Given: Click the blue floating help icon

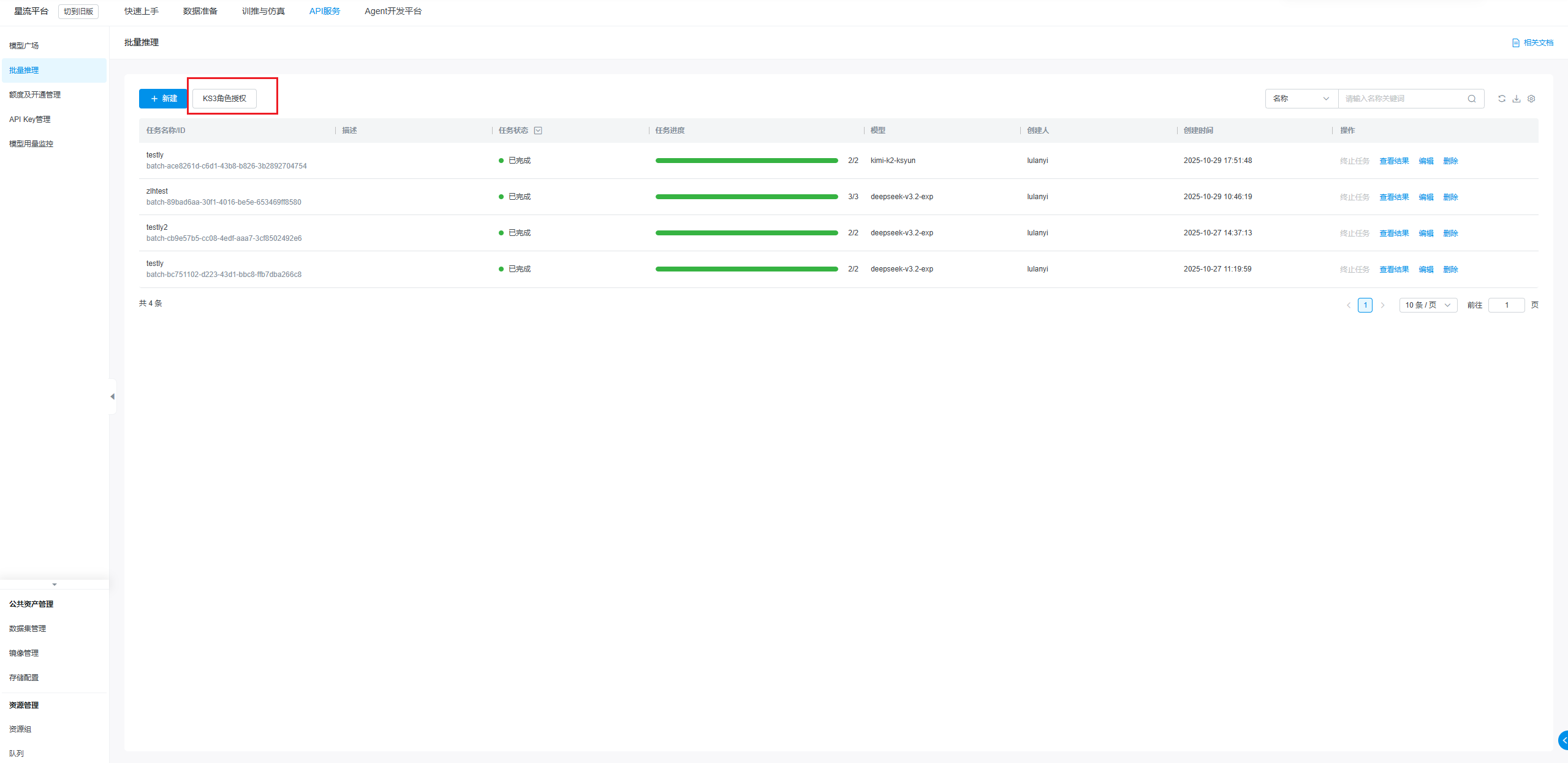Looking at the screenshot, I should tap(1563, 740).
